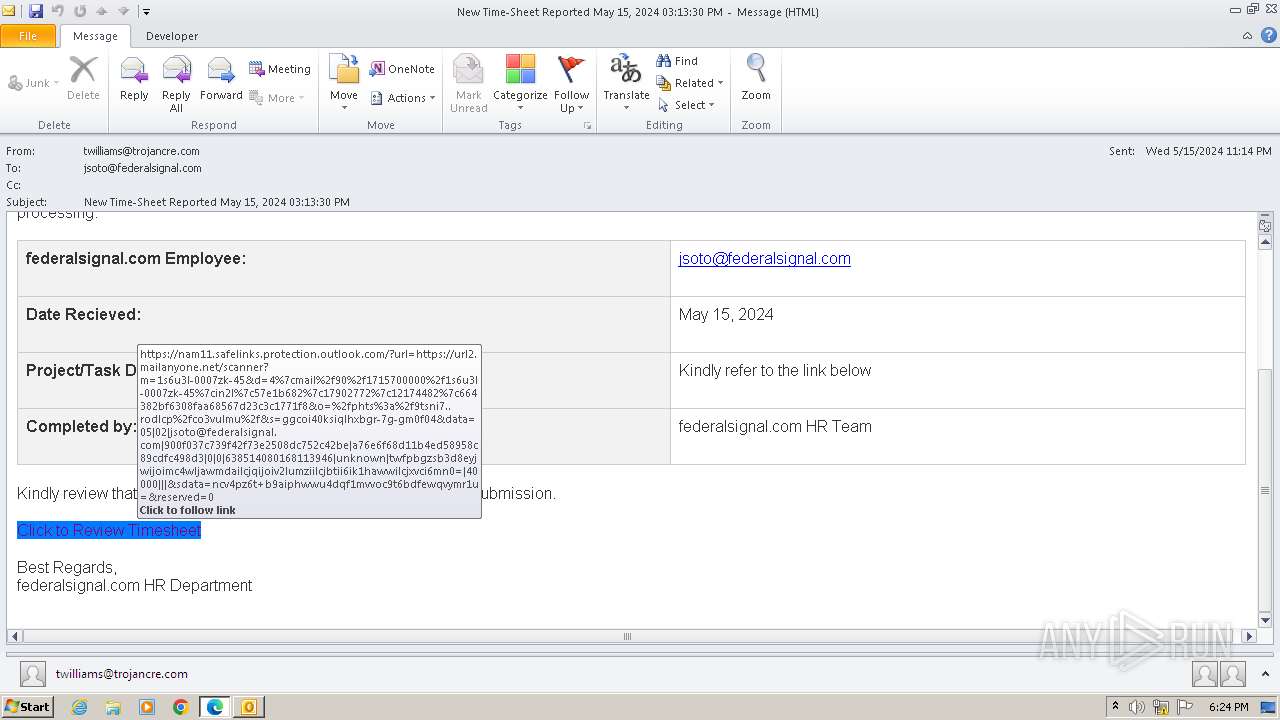Click the horizontal scrollbar right arrow
This screenshot has width=1280, height=720.
coord(1249,636)
